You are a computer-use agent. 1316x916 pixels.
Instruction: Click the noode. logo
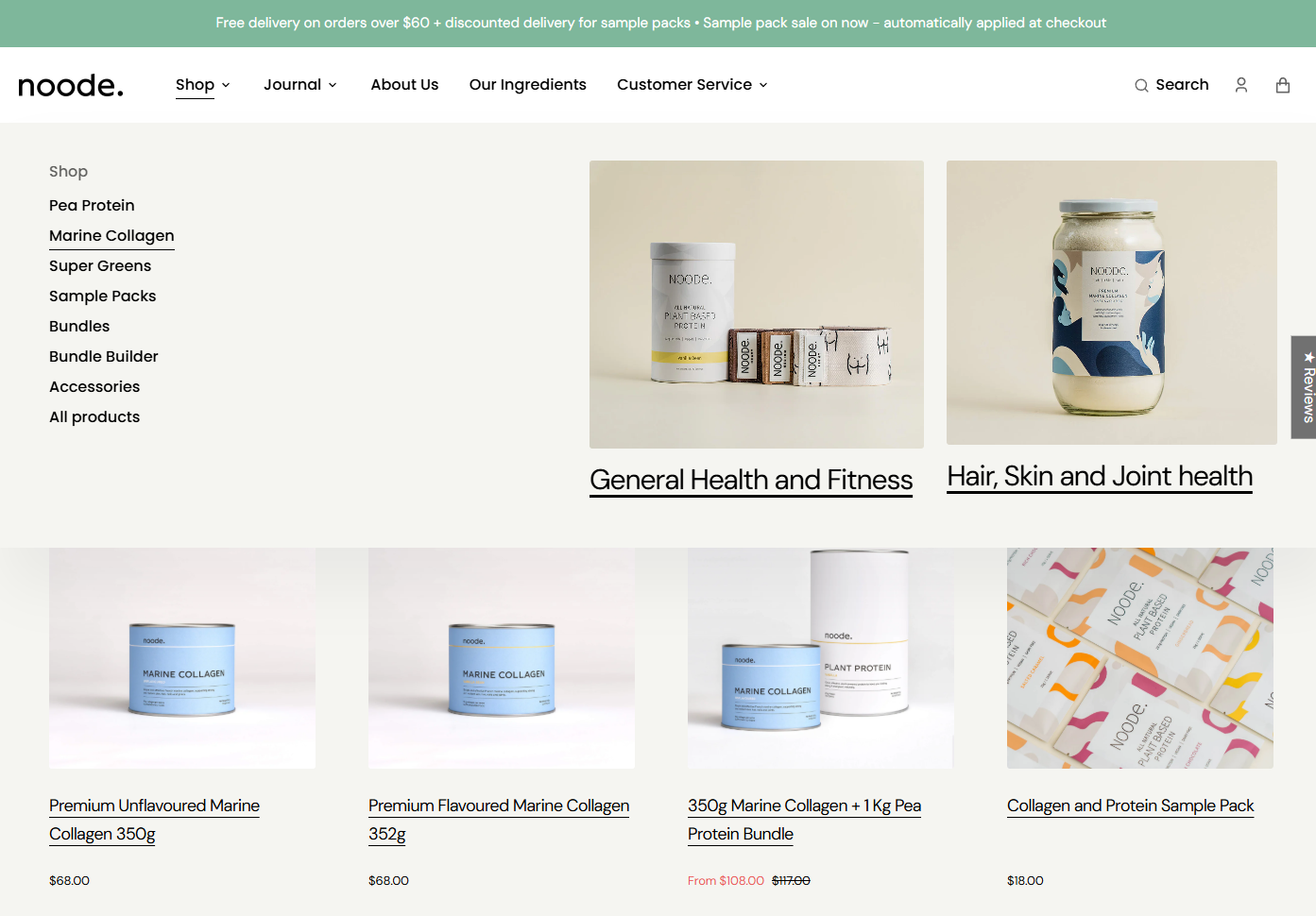(x=71, y=86)
